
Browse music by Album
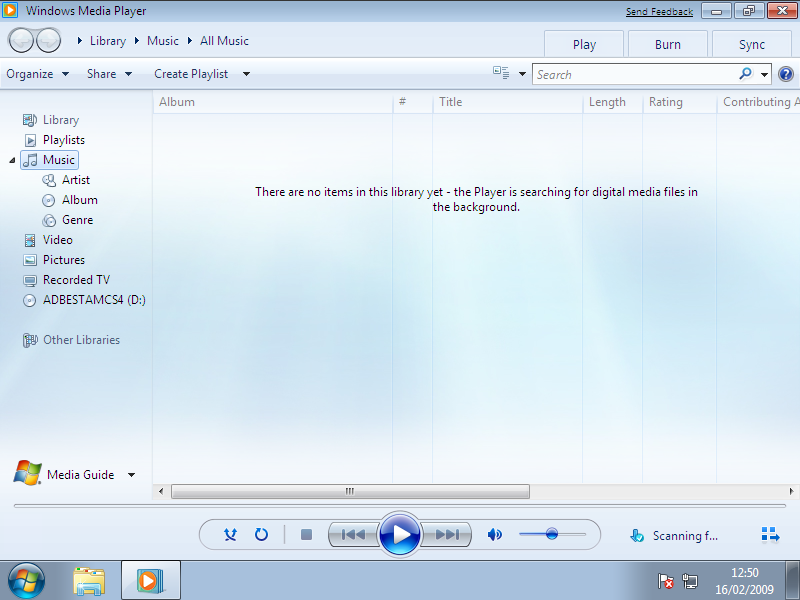70,200
